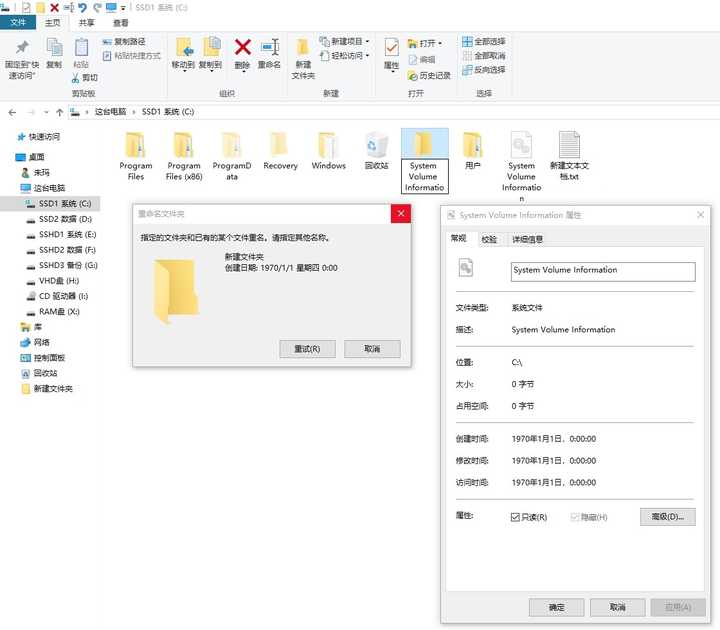Open the quick access toolbar customize dropdown

pyautogui.click(x=123, y=8)
